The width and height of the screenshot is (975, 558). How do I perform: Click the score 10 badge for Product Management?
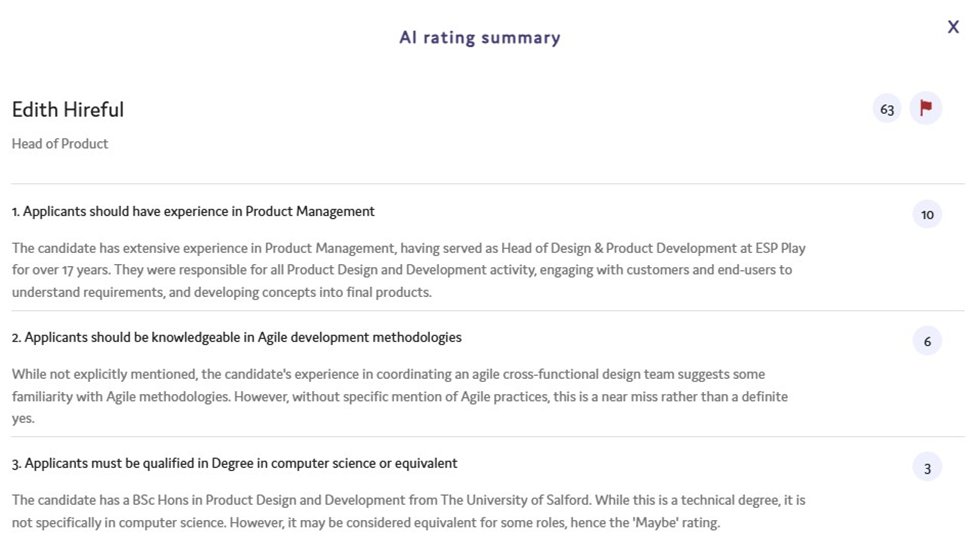pyautogui.click(x=927, y=215)
